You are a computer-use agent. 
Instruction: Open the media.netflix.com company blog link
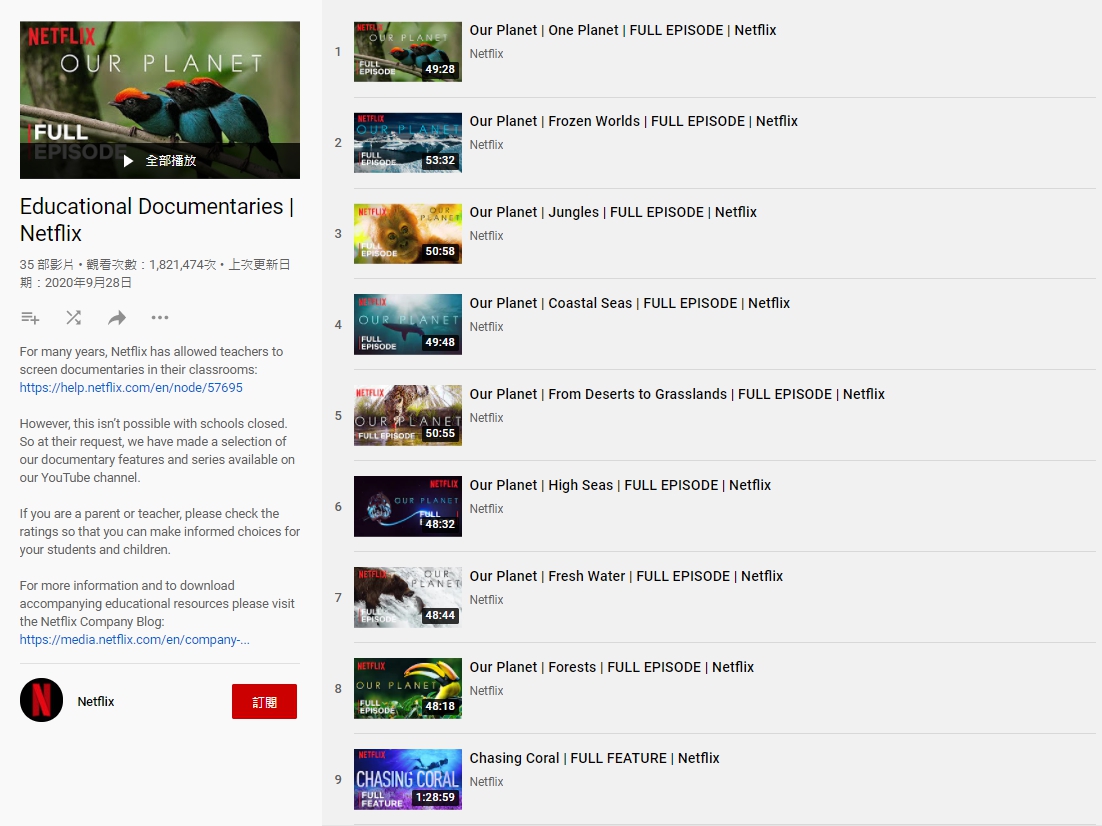coord(134,640)
